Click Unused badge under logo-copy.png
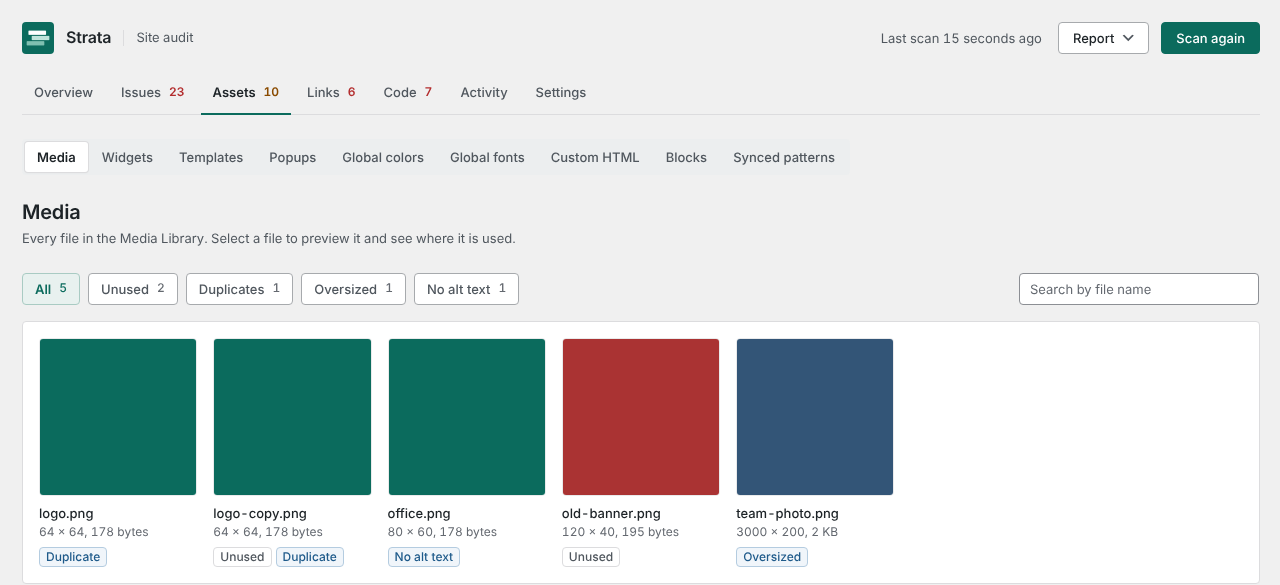The width and height of the screenshot is (1280, 585). click(x=243, y=557)
